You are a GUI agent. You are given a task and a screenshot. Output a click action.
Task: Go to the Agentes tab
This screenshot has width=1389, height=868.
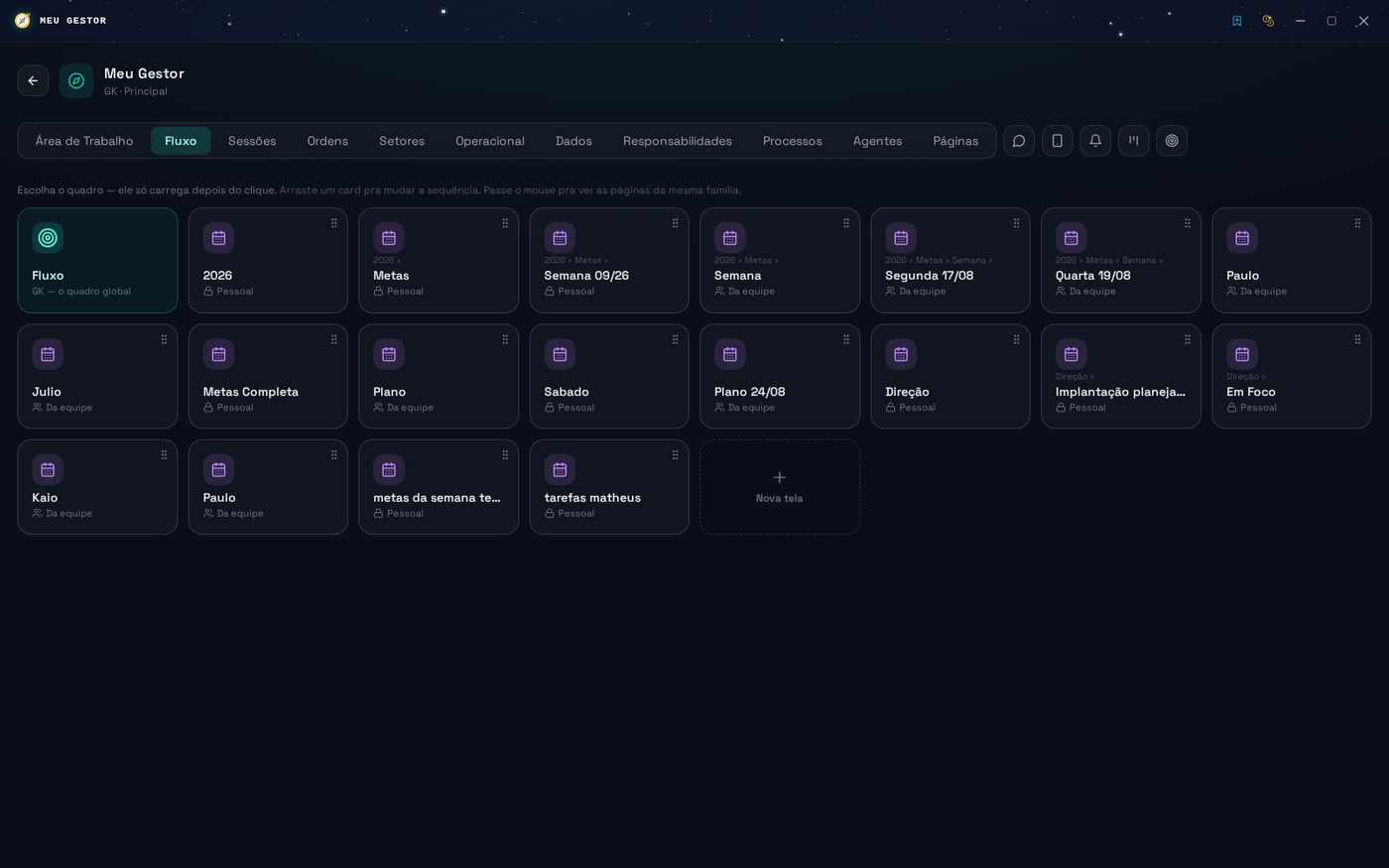(878, 141)
